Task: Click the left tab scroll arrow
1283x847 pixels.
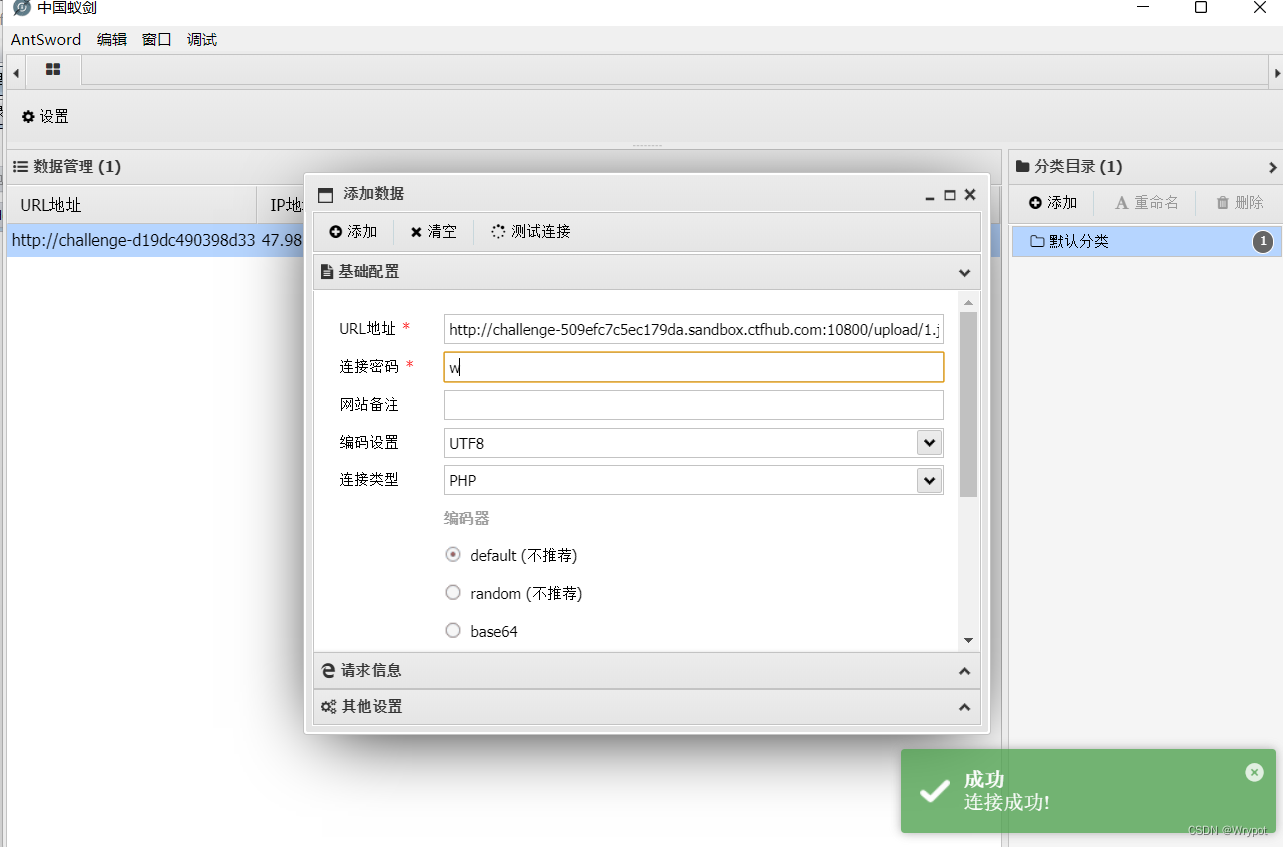Action: point(16,72)
